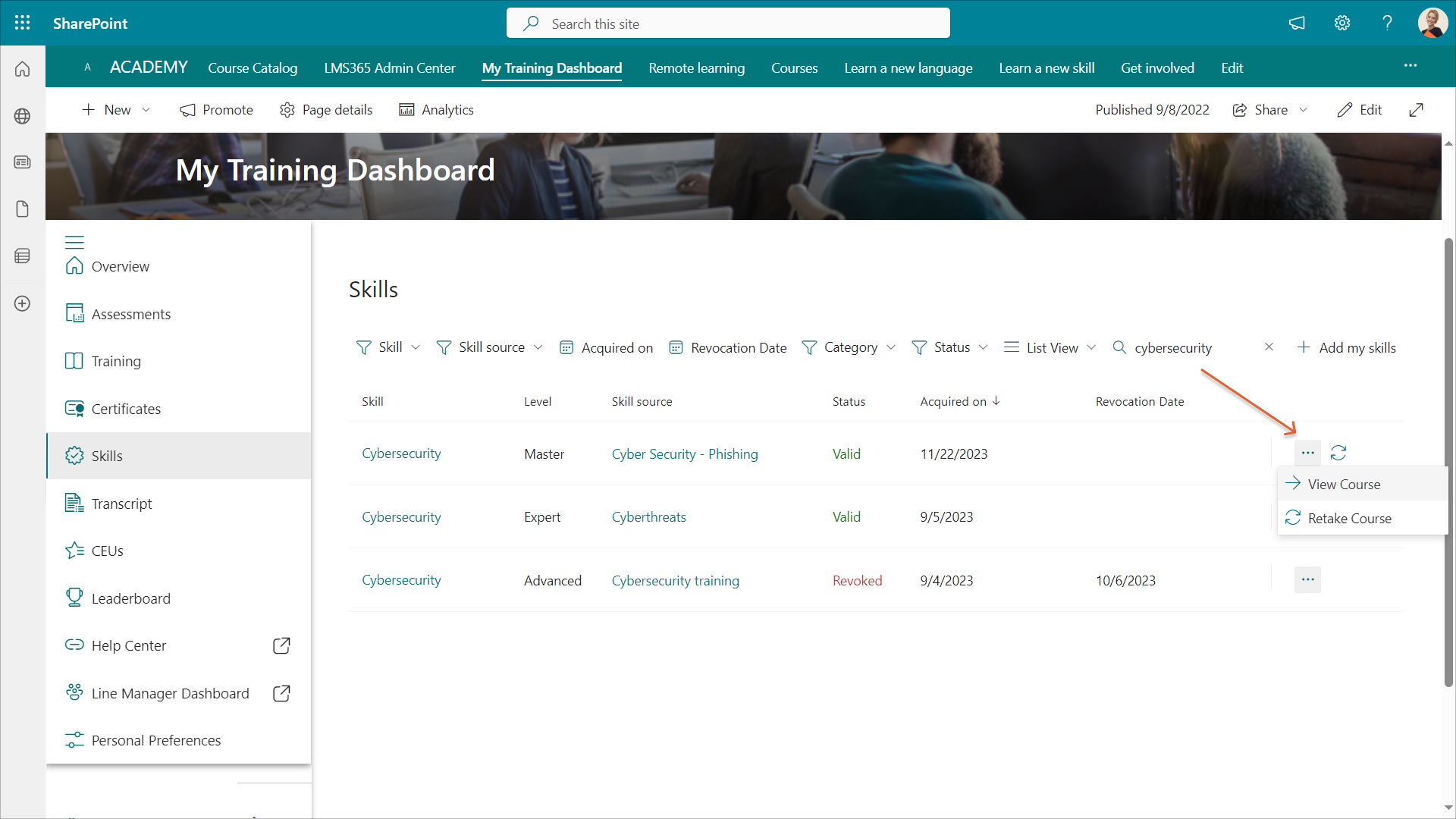Open the SharePoint app launcher waffle
The height and width of the screenshot is (819, 1456).
point(23,23)
